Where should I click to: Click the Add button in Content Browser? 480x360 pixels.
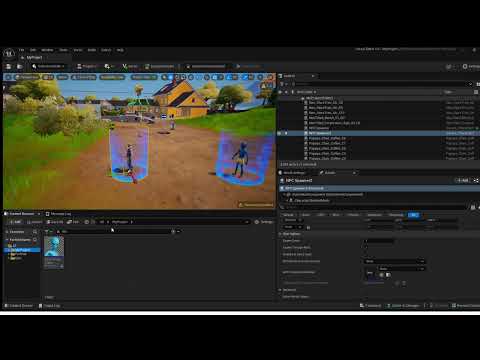pyautogui.click(x=15, y=222)
